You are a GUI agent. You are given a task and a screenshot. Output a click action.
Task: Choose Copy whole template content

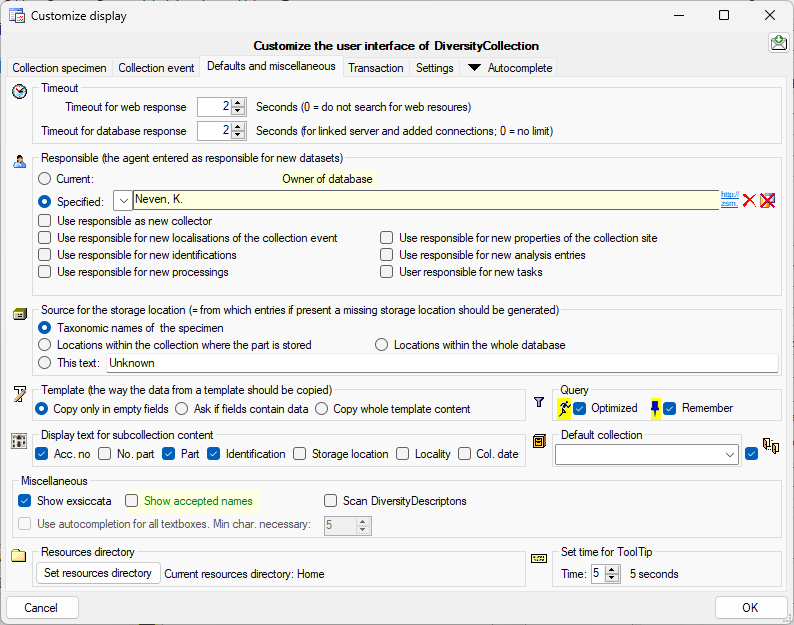[x=322, y=409]
